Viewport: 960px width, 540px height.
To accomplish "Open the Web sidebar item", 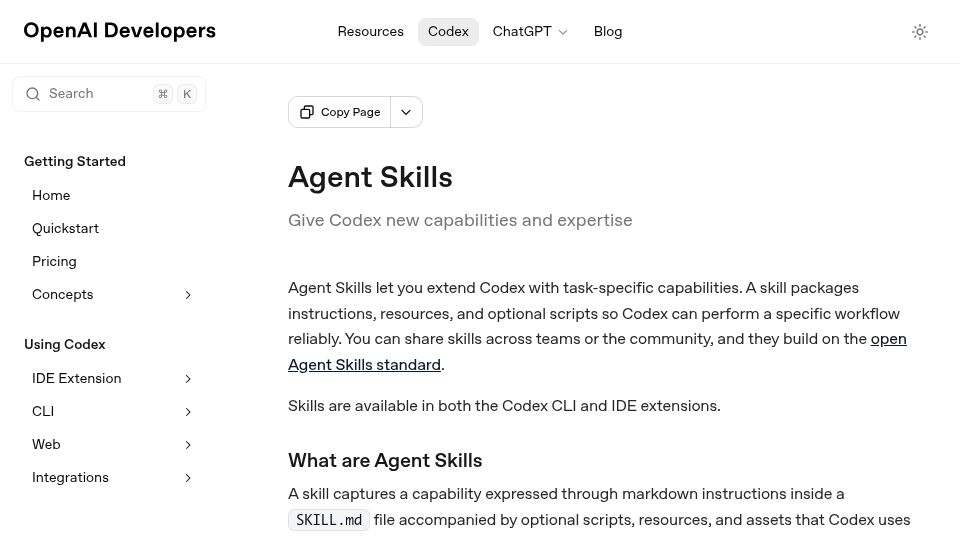I will pos(46,444).
